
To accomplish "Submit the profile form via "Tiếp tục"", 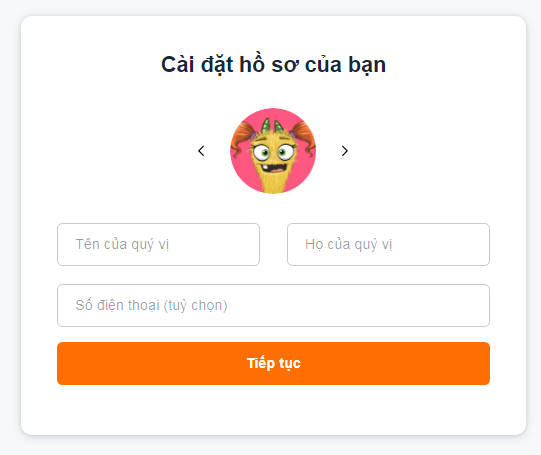I will coord(273,363).
